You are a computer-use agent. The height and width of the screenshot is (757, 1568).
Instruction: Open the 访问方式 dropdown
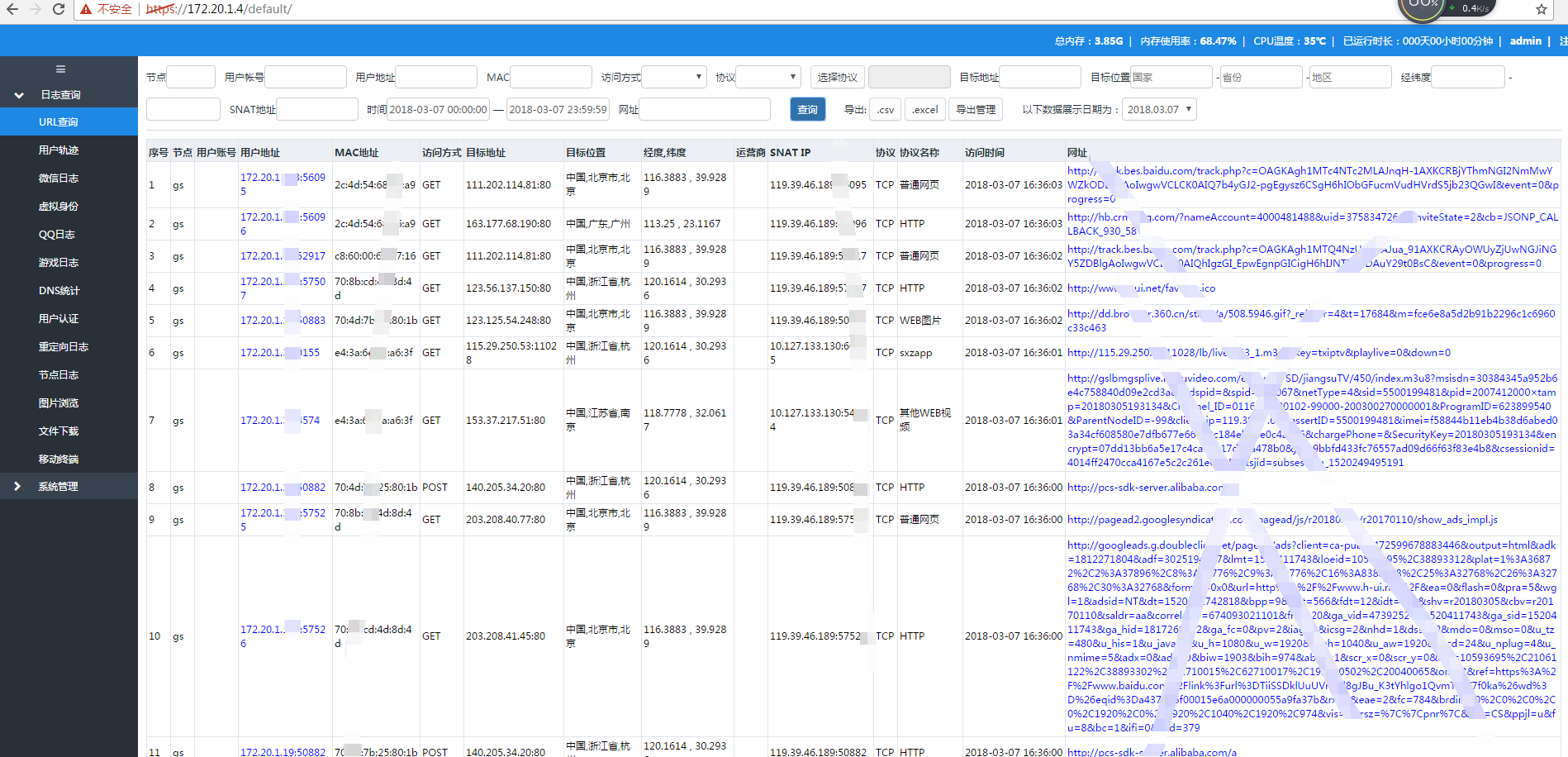tap(674, 77)
